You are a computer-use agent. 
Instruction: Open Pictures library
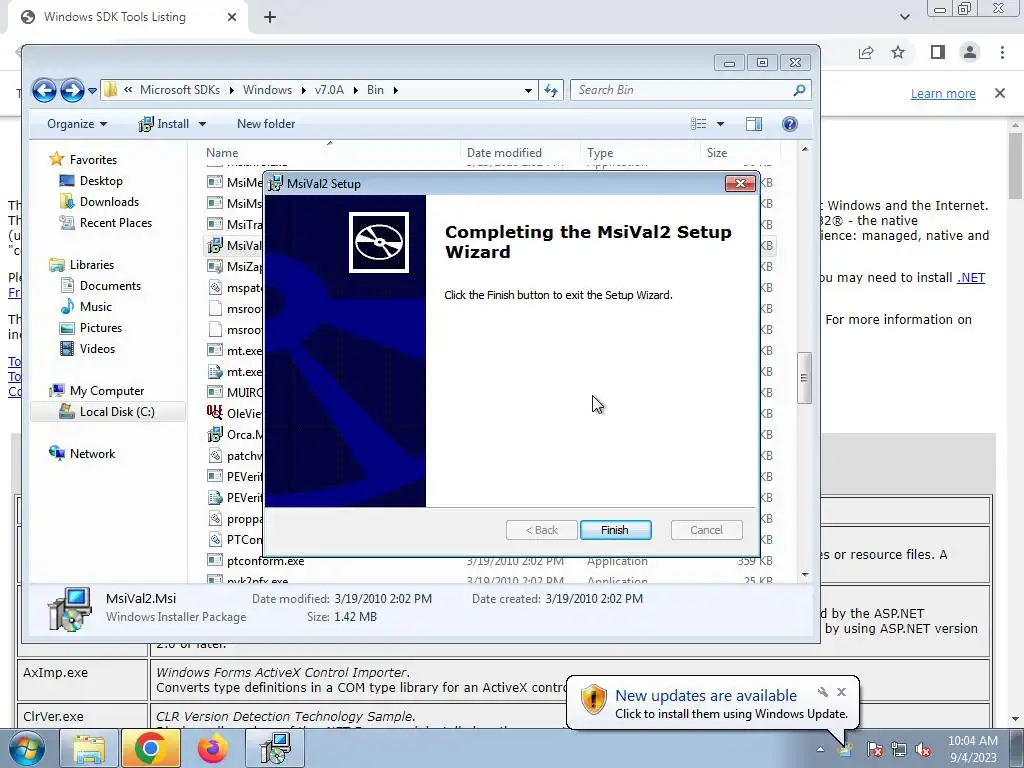coord(101,327)
